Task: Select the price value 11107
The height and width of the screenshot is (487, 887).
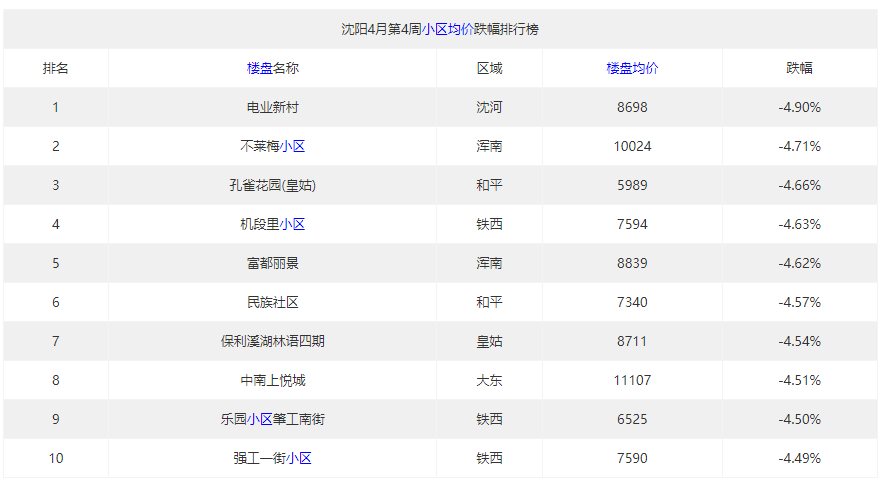Action: tap(632, 380)
